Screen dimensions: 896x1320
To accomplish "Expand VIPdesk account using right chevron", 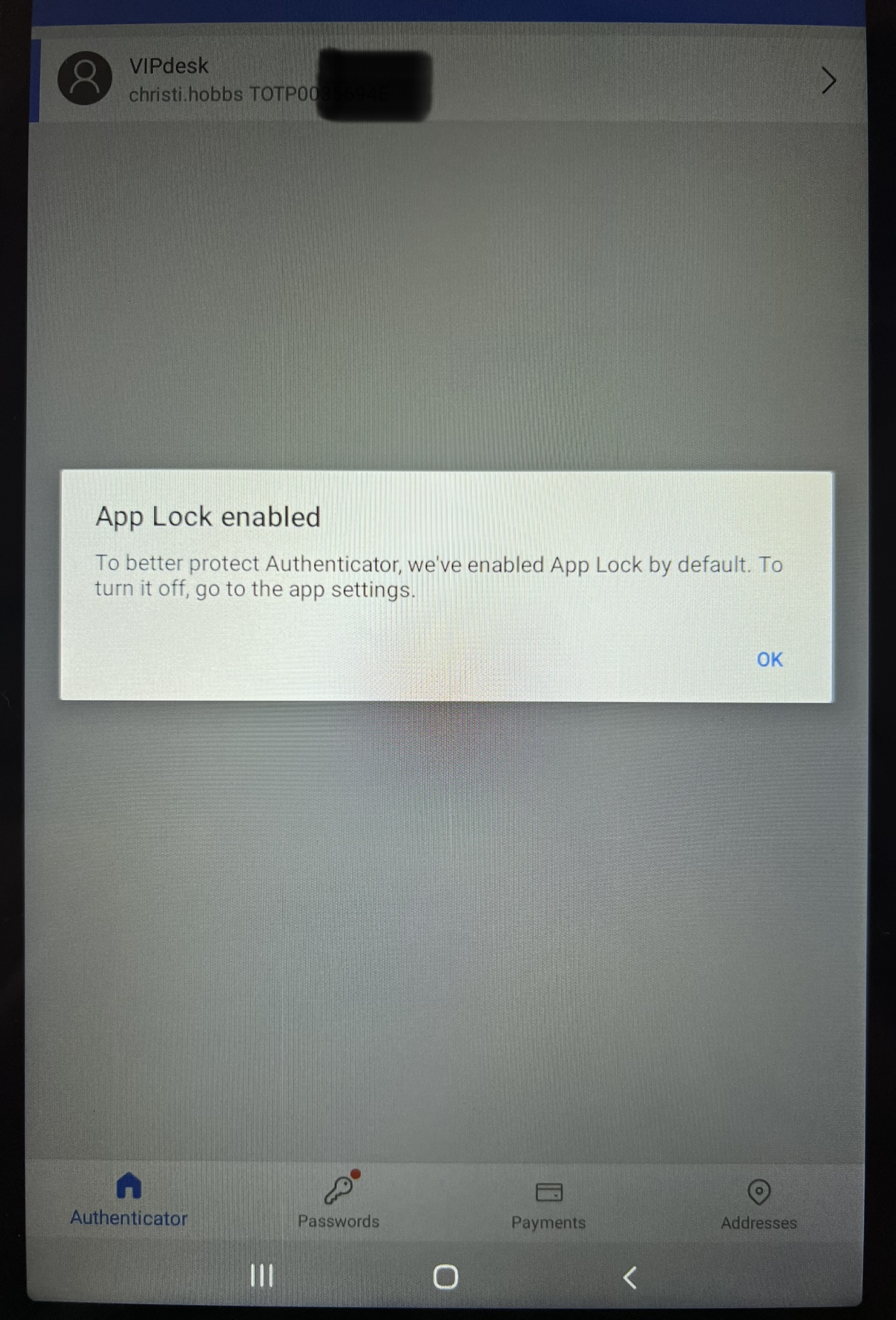I will (x=829, y=81).
